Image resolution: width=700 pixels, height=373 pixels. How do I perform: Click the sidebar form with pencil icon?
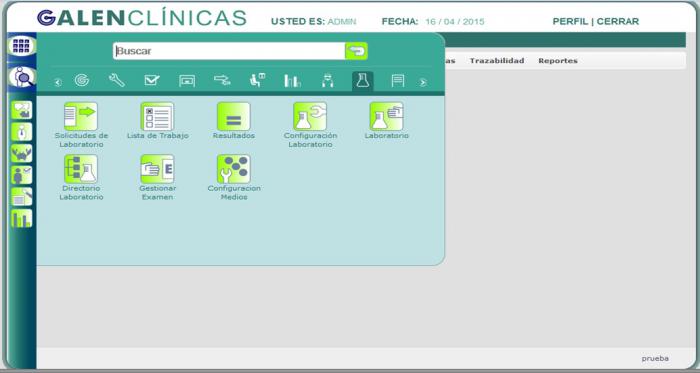(21, 196)
